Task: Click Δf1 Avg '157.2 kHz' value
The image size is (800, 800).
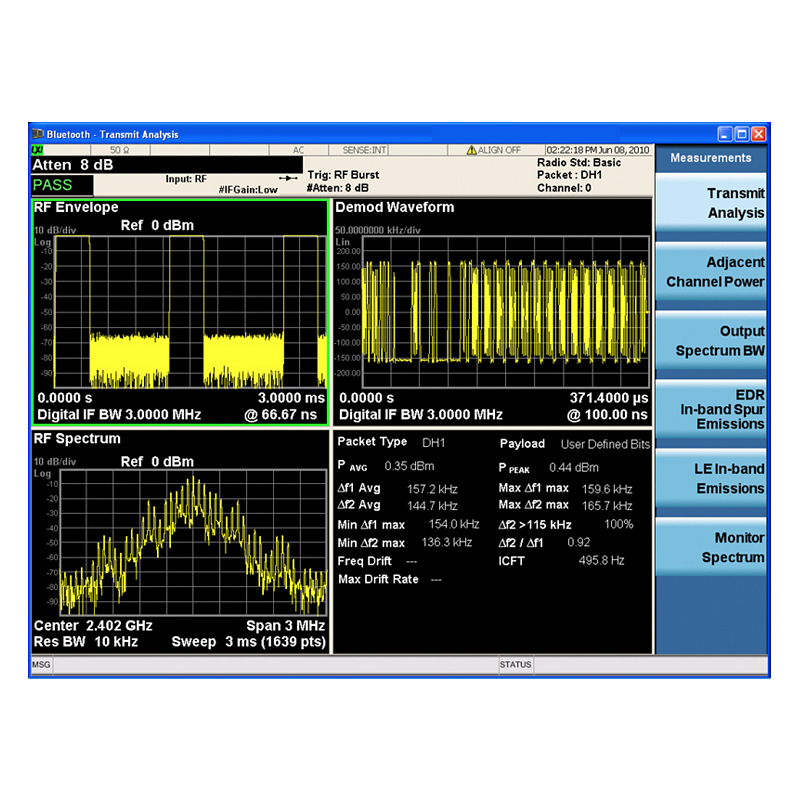Action: (432, 489)
